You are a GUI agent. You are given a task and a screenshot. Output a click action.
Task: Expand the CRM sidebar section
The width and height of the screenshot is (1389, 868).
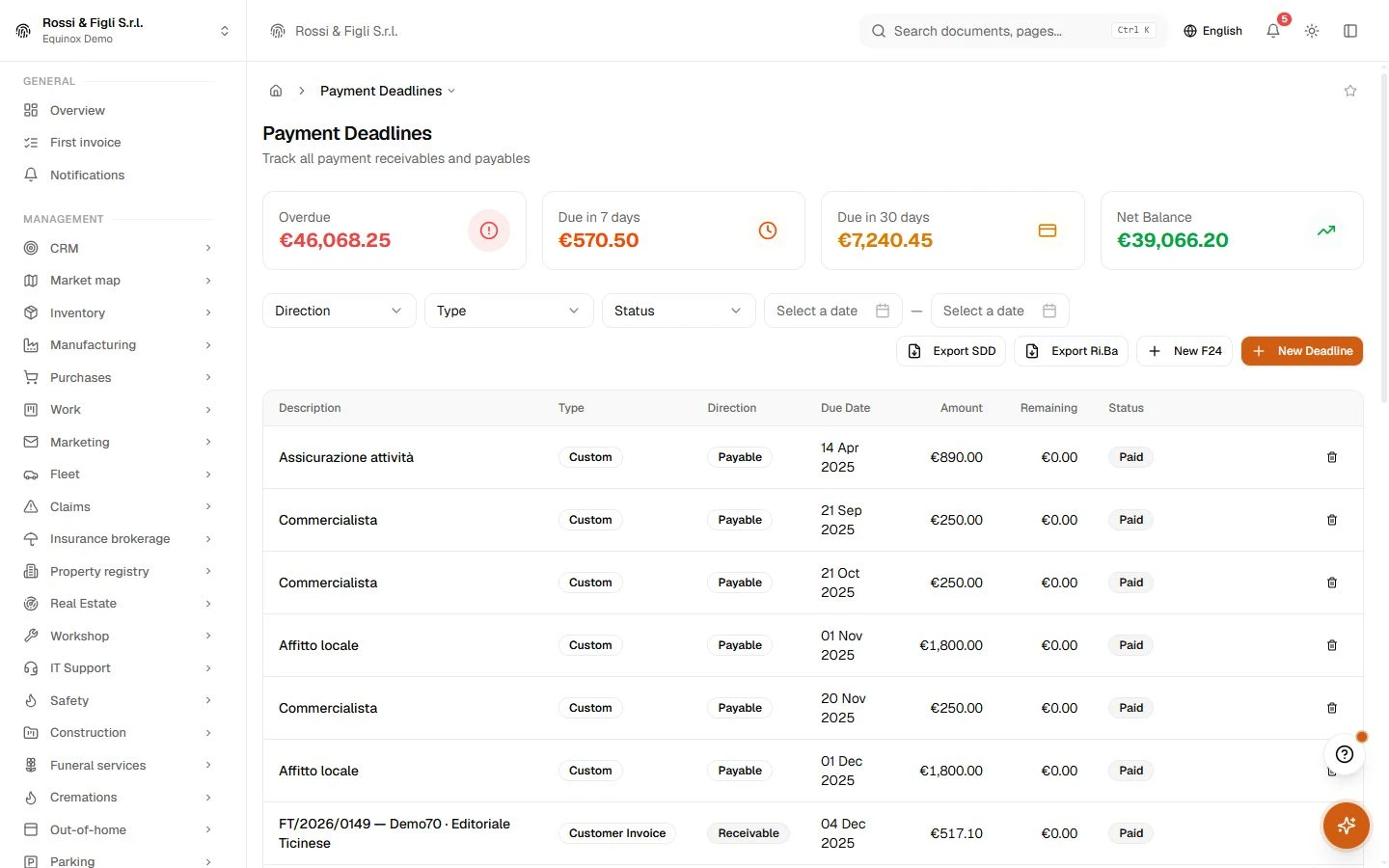point(118,248)
